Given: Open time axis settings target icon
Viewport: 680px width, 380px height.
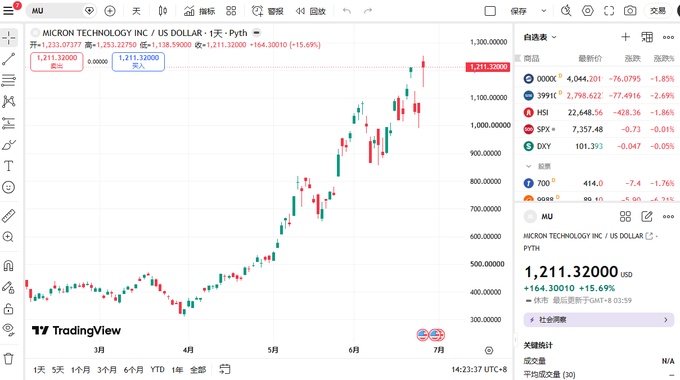Looking at the screenshot, I should 489,350.
